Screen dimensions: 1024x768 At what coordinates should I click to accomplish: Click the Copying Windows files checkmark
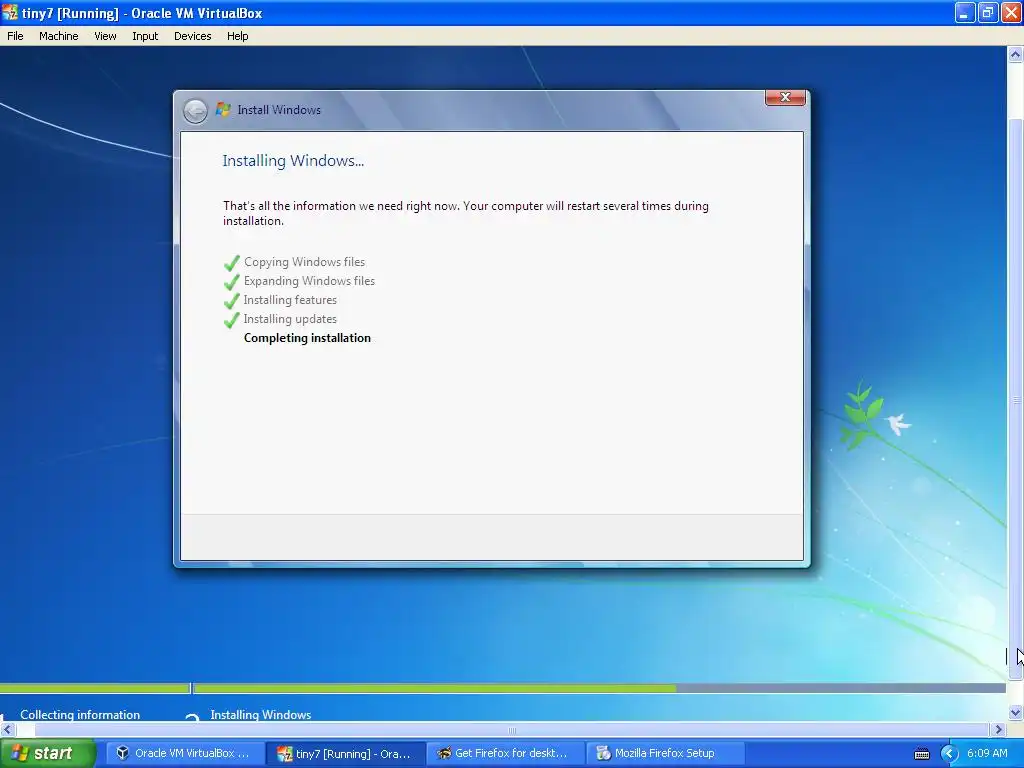pos(231,263)
